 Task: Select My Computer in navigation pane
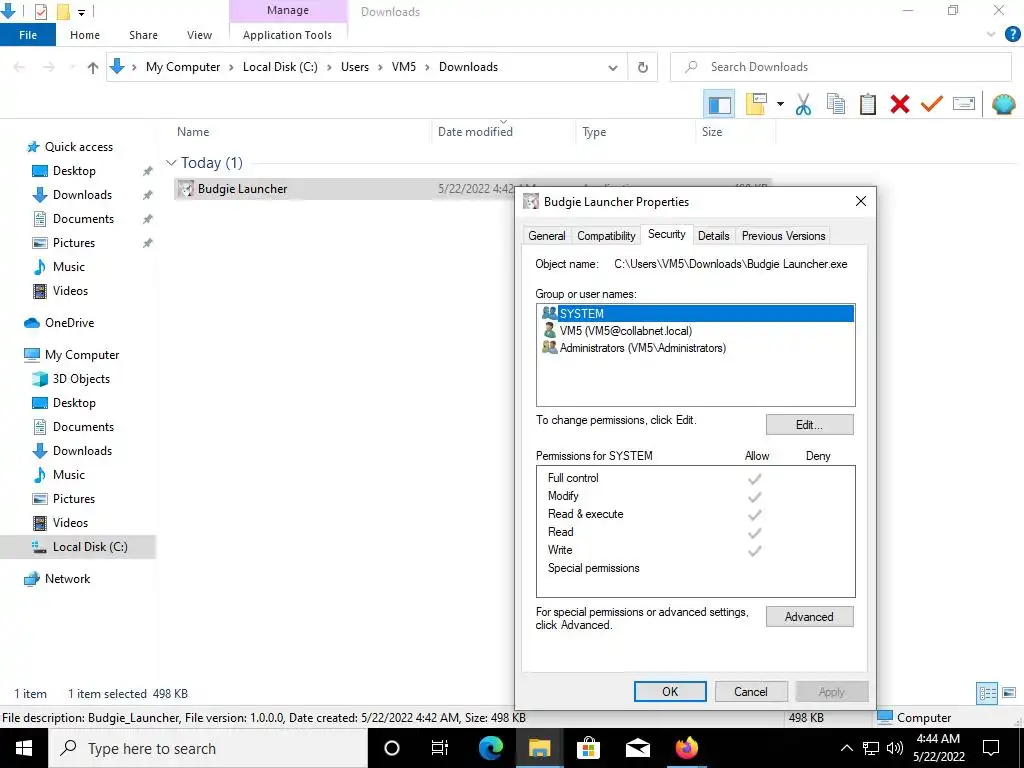pyautogui.click(x=82, y=355)
